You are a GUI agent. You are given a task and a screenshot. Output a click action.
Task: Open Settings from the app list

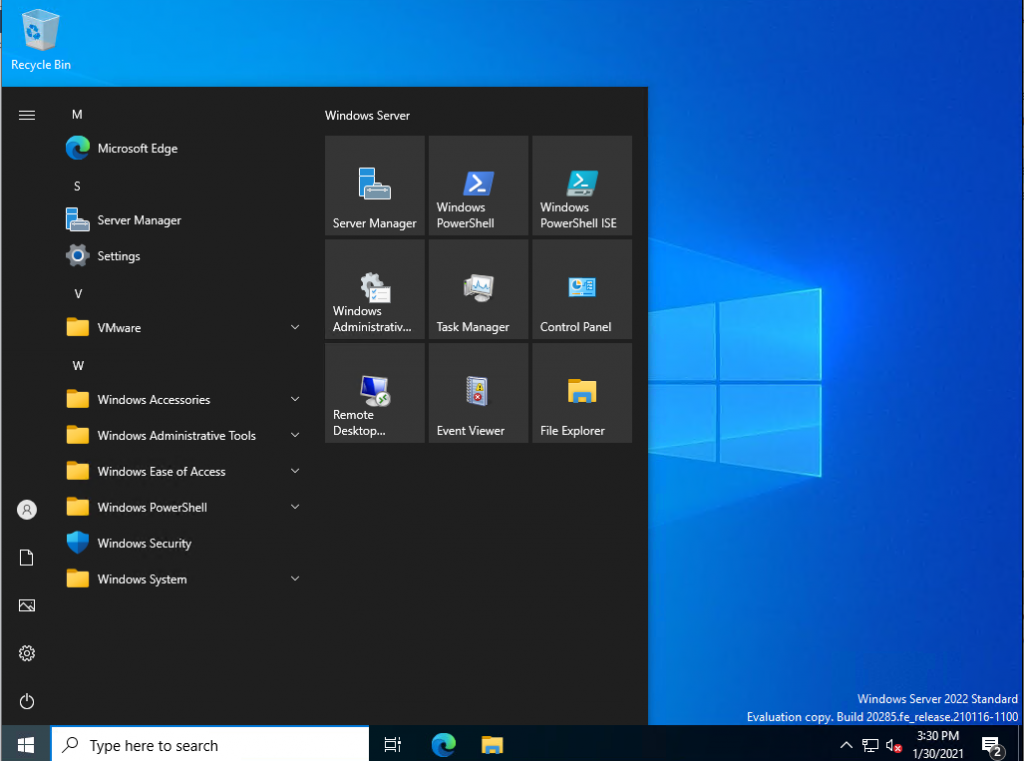183,256
